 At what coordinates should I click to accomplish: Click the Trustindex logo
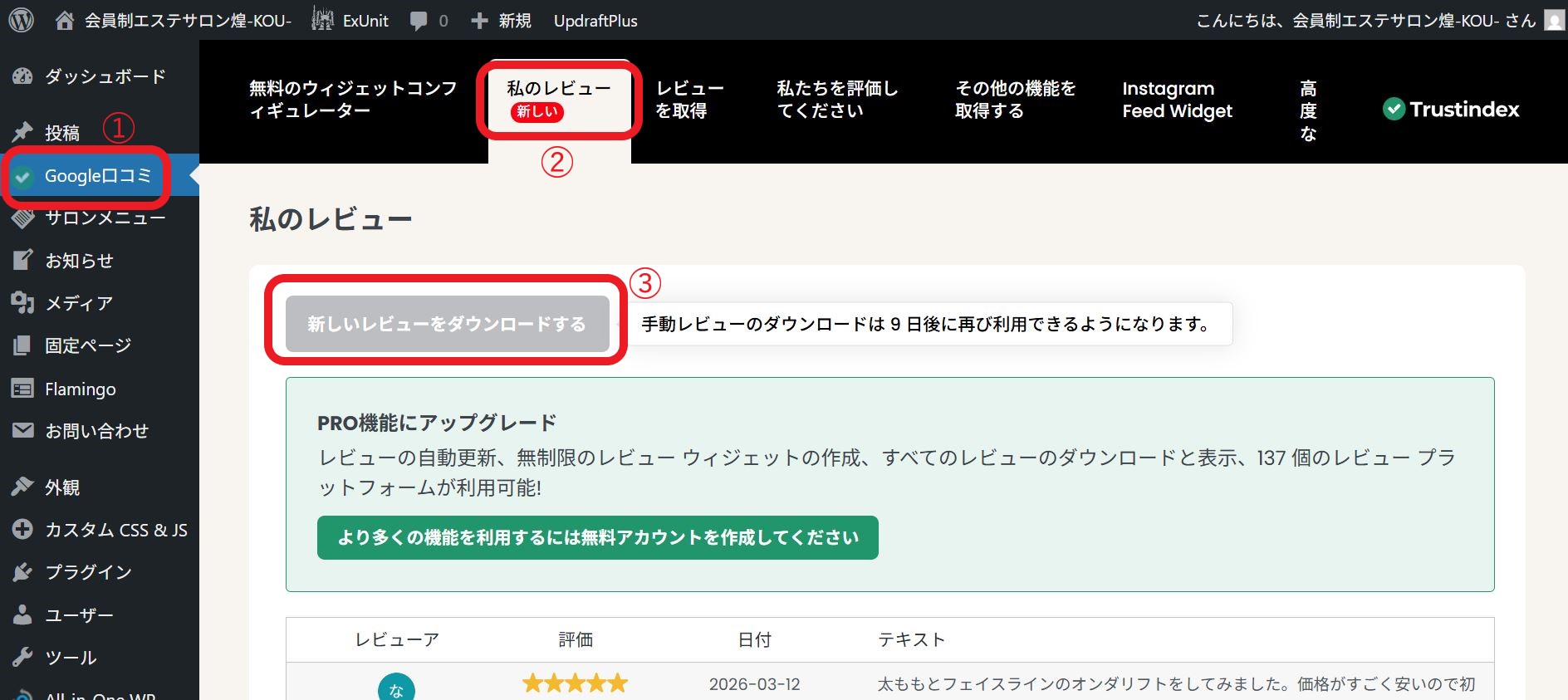coord(1451,109)
